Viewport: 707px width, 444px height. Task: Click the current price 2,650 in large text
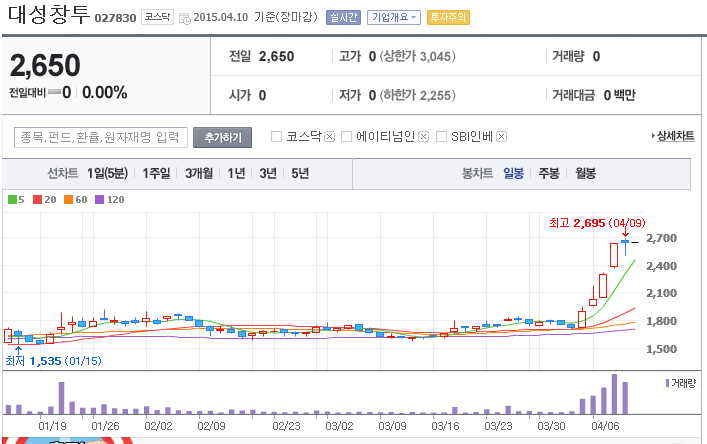pyautogui.click(x=45, y=65)
